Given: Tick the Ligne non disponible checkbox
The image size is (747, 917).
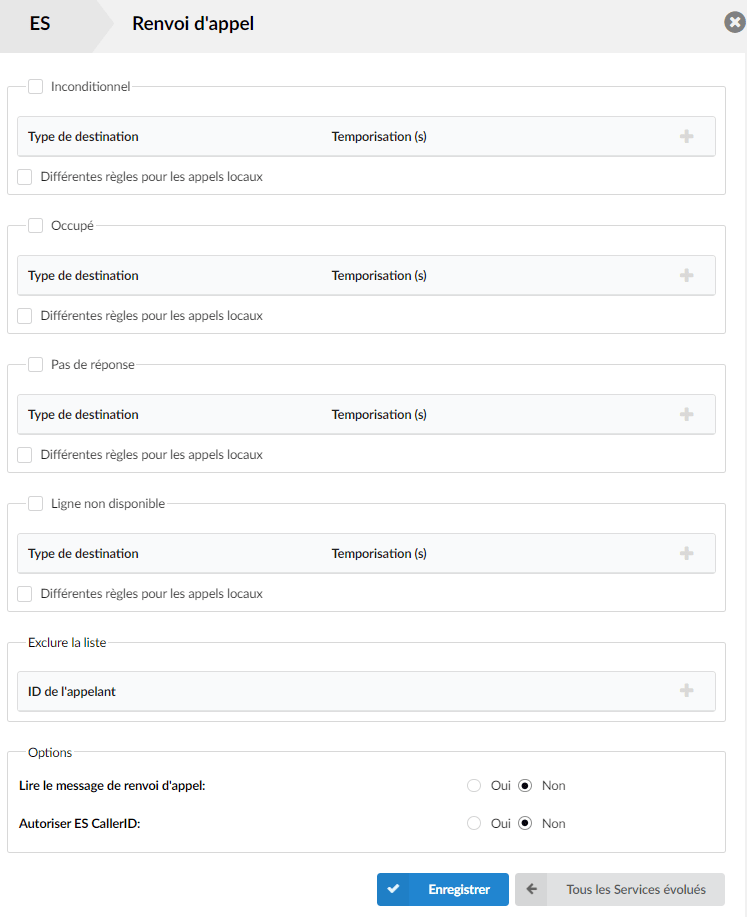Looking at the screenshot, I should (36, 504).
